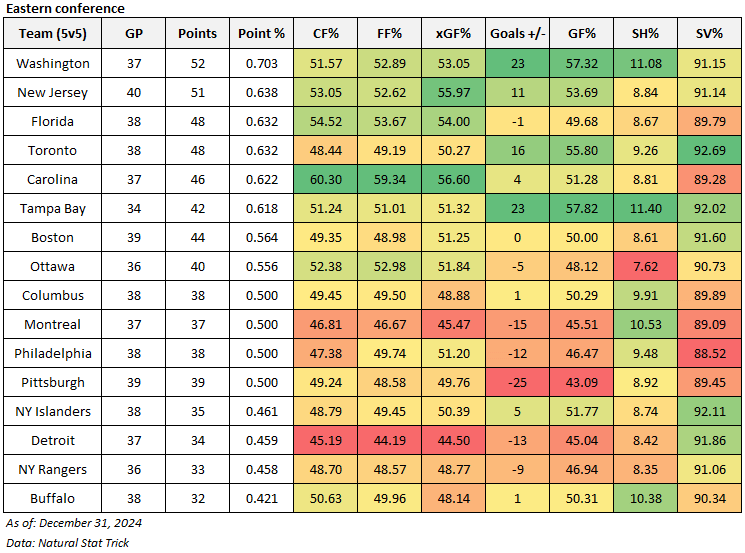The height and width of the screenshot is (553, 745).
Task: Click the Goals +/- column header
Action: 518,33
